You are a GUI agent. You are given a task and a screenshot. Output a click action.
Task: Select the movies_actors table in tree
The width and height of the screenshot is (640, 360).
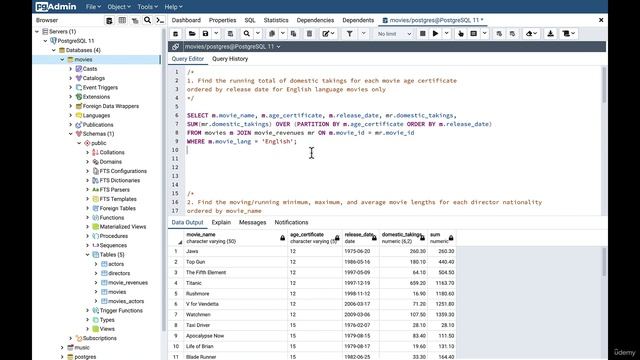(x=126, y=301)
